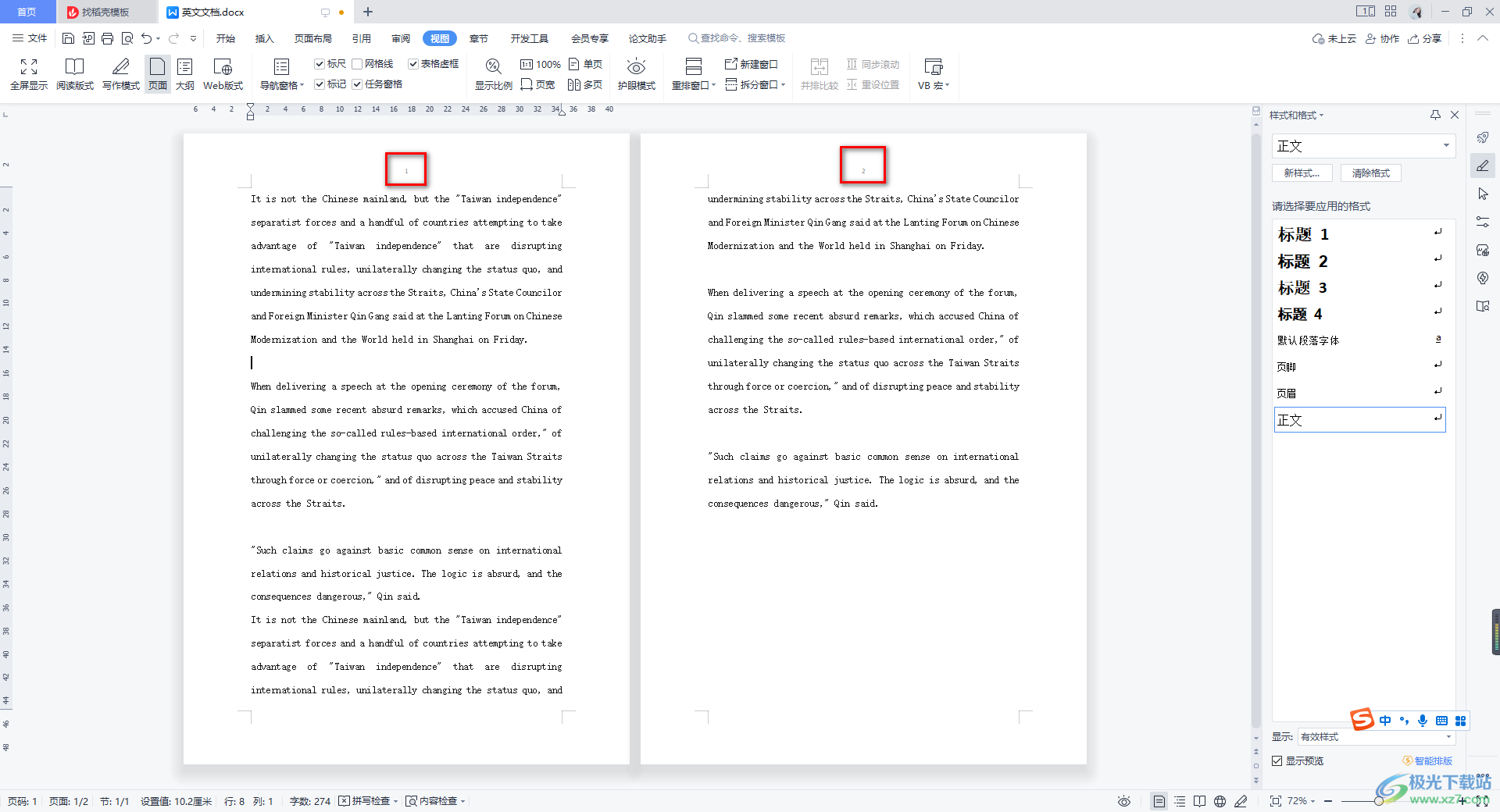The image size is (1500, 812).
Task: Click the status bar web layout globe icon
Action: point(1220,801)
